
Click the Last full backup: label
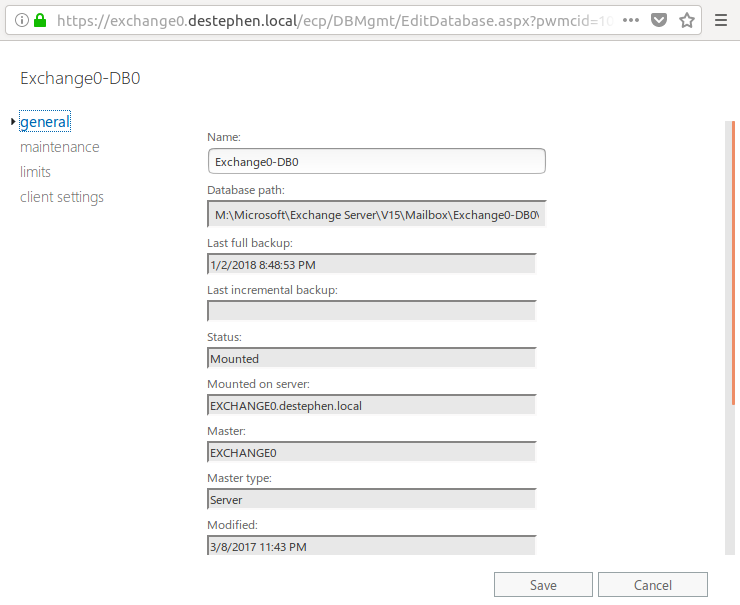250,243
